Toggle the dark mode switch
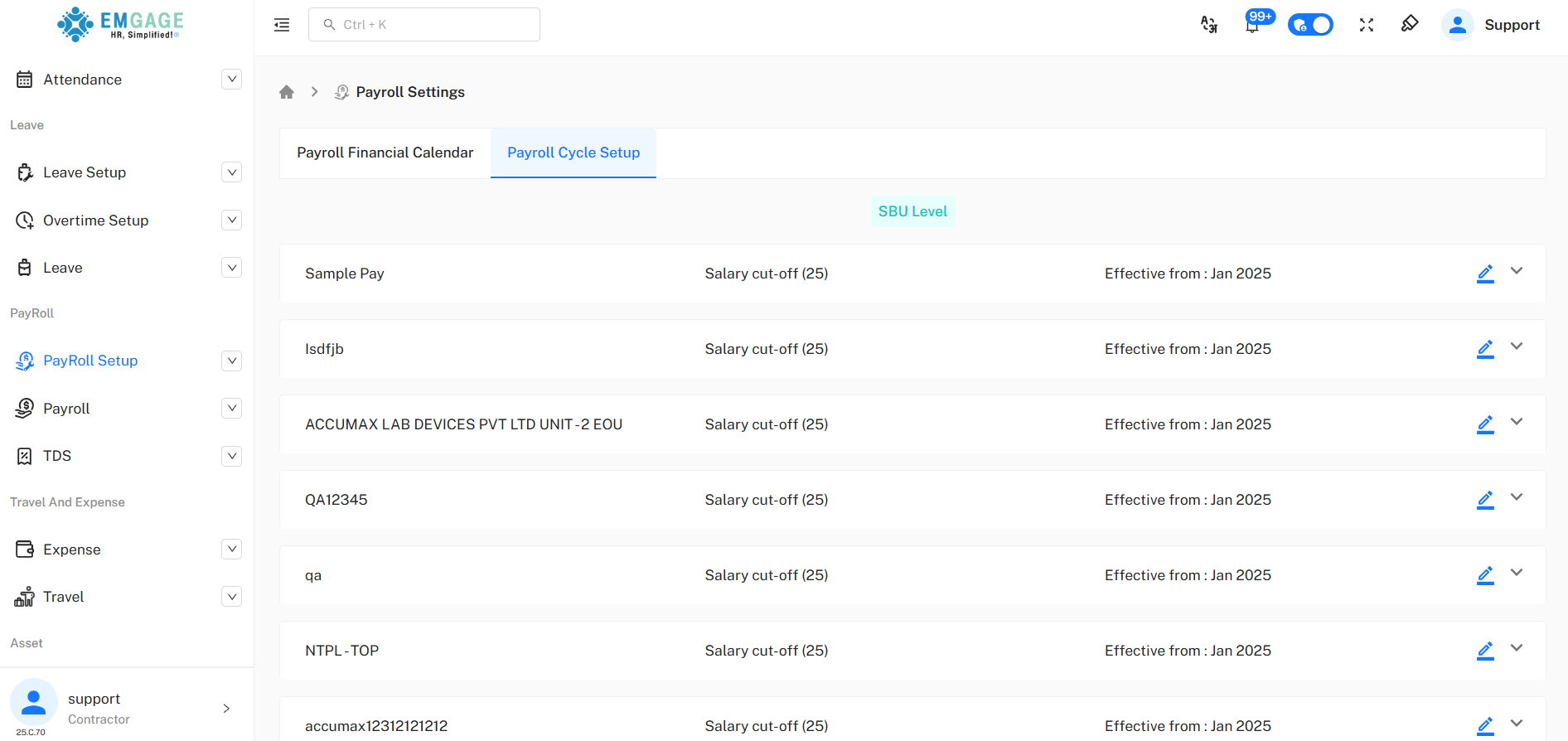 tap(1310, 25)
